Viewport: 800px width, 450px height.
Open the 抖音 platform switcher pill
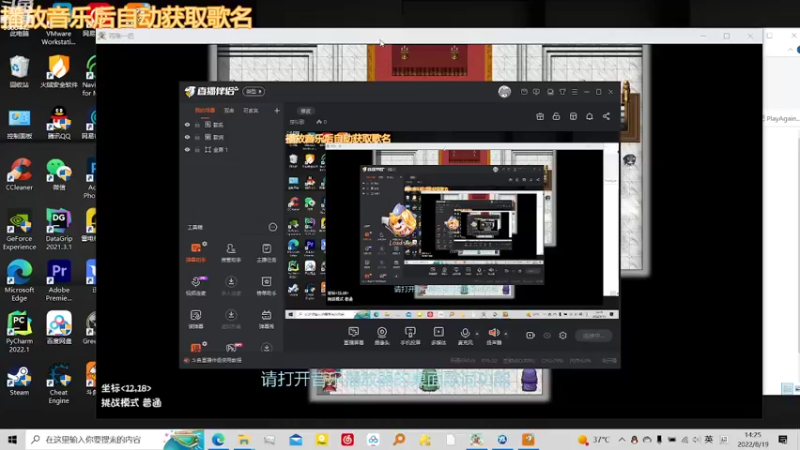(253, 91)
